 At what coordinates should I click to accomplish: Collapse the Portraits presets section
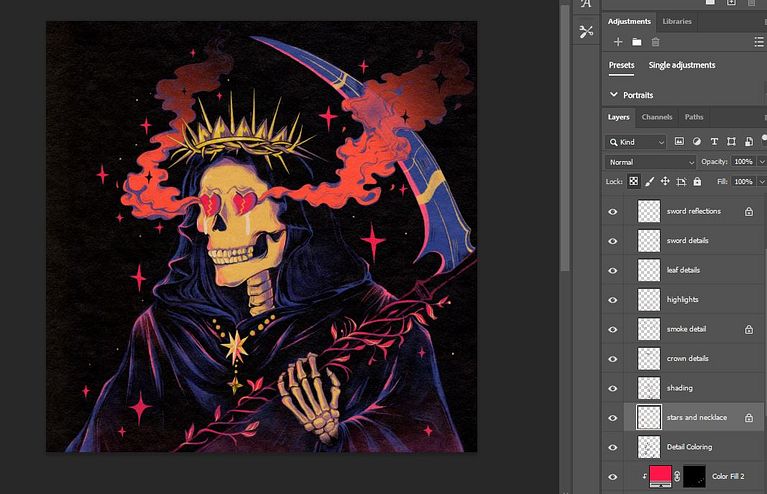point(614,95)
